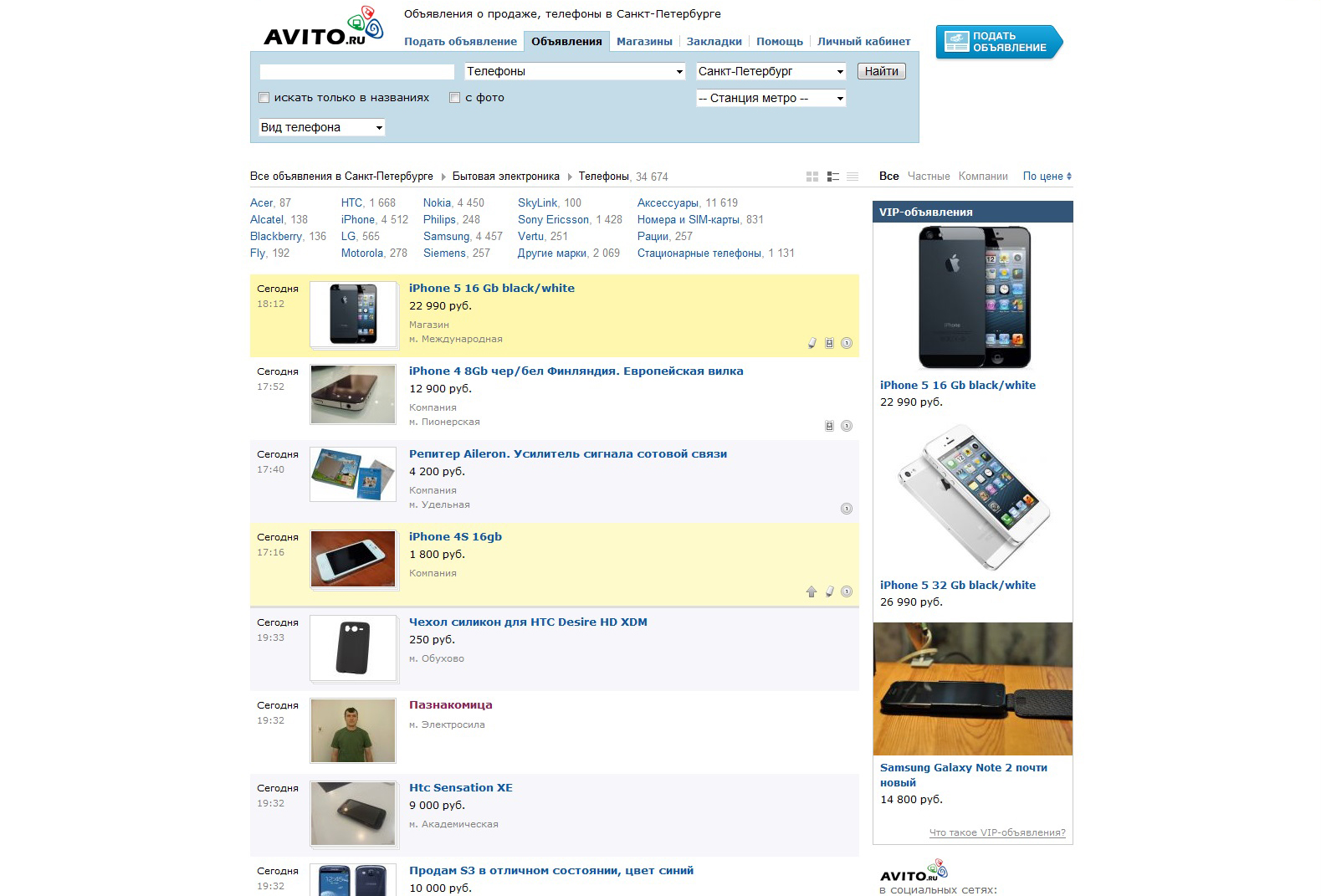Click shop badge icon on iPhone 4 8Gb row
This screenshot has height=896, width=1321.
click(x=829, y=426)
